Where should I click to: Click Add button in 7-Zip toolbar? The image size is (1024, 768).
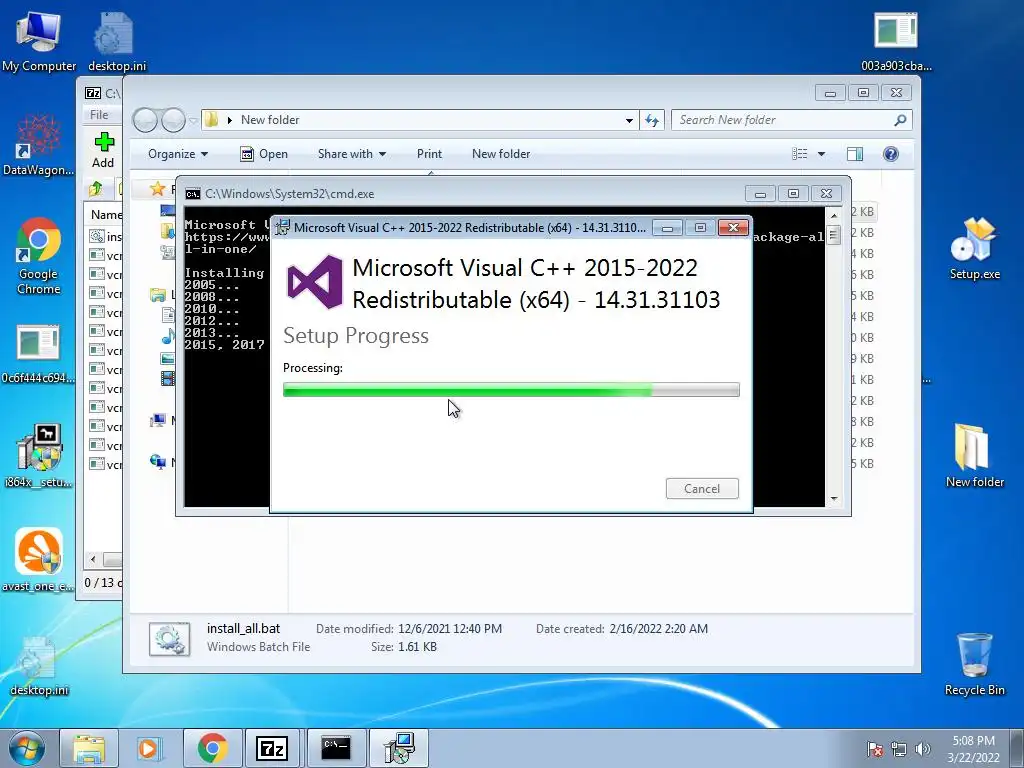point(103,150)
